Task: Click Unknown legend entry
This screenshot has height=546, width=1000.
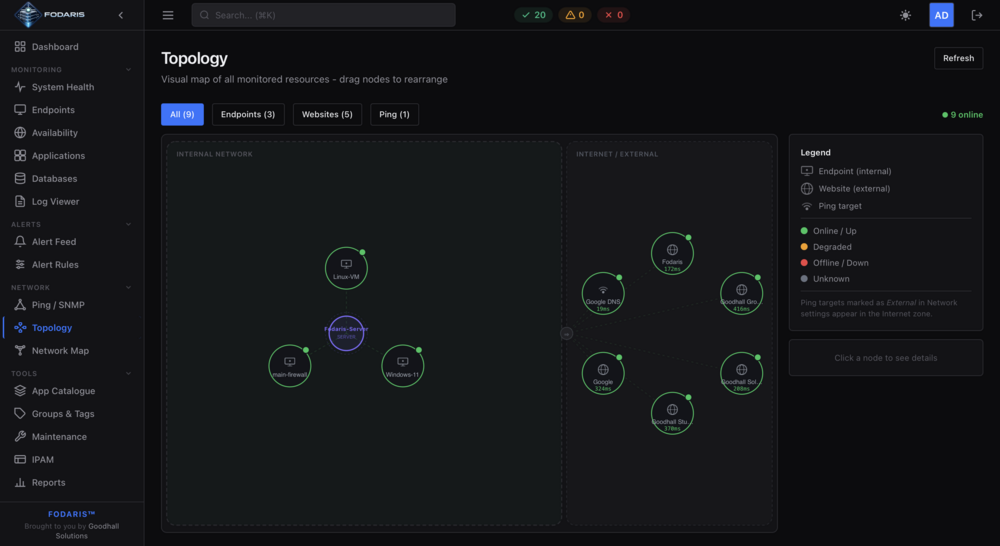Action: [x=825, y=279]
